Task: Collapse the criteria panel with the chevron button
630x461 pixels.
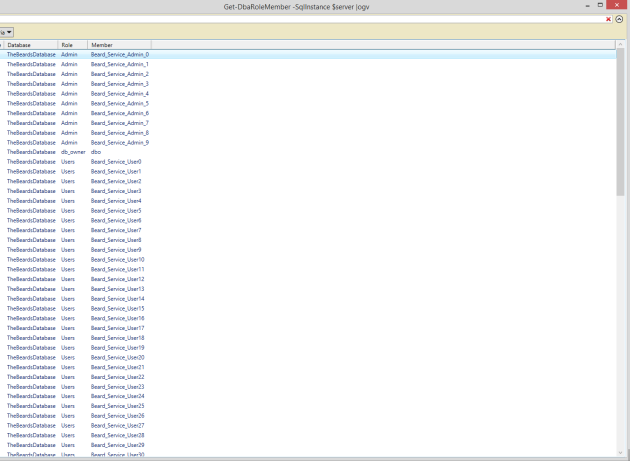Action: tap(619, 19)
